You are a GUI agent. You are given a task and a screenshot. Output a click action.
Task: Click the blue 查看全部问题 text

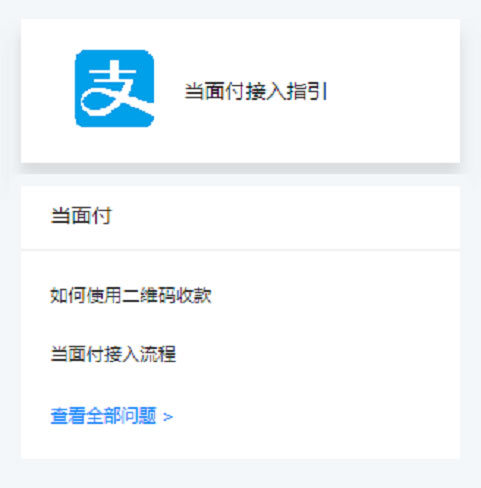point(103,416)
